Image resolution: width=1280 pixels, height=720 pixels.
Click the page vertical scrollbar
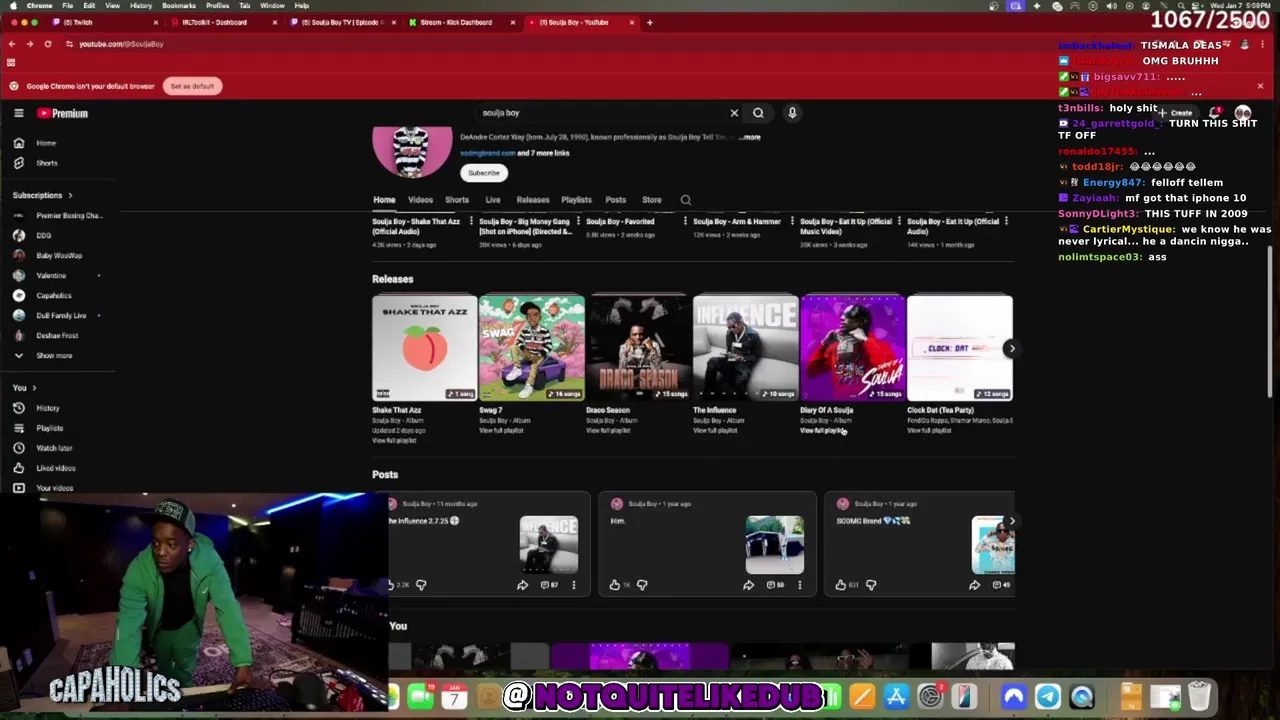[1270, 320]
